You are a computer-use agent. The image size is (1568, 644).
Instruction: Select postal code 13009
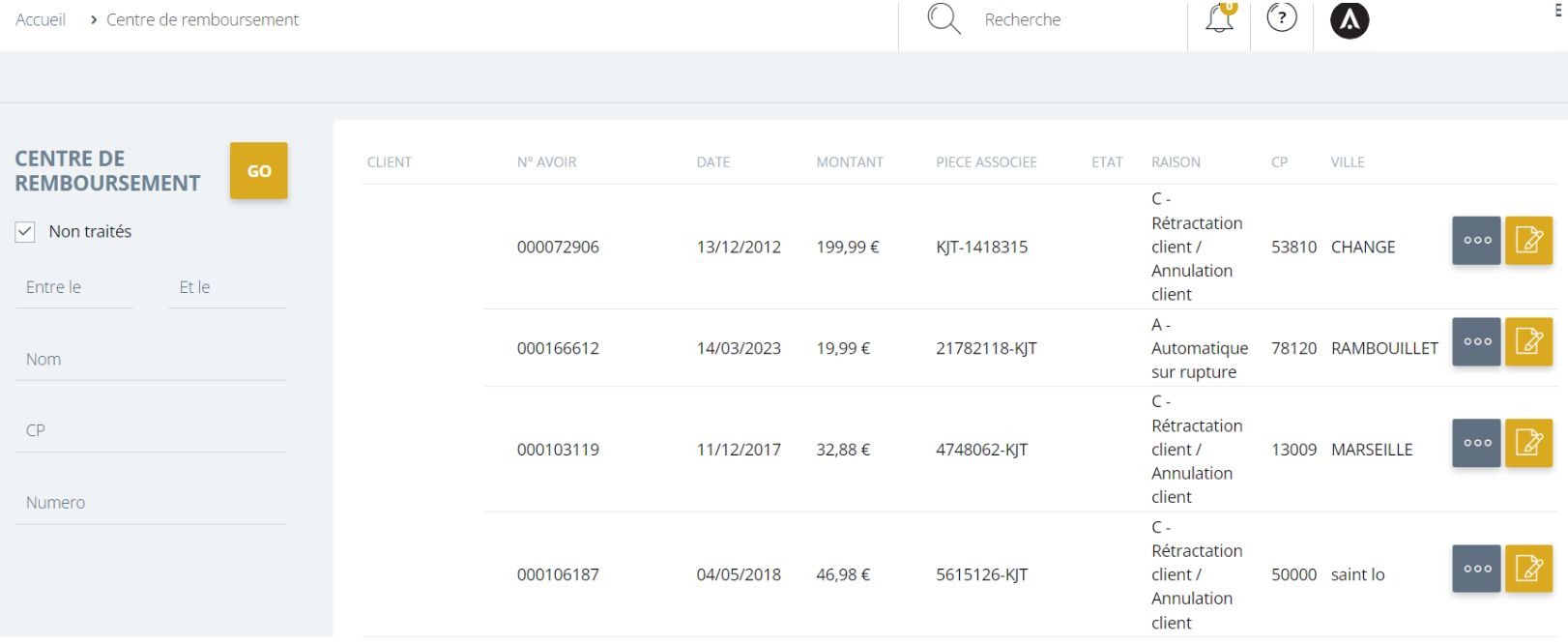tap(1293, 451)
